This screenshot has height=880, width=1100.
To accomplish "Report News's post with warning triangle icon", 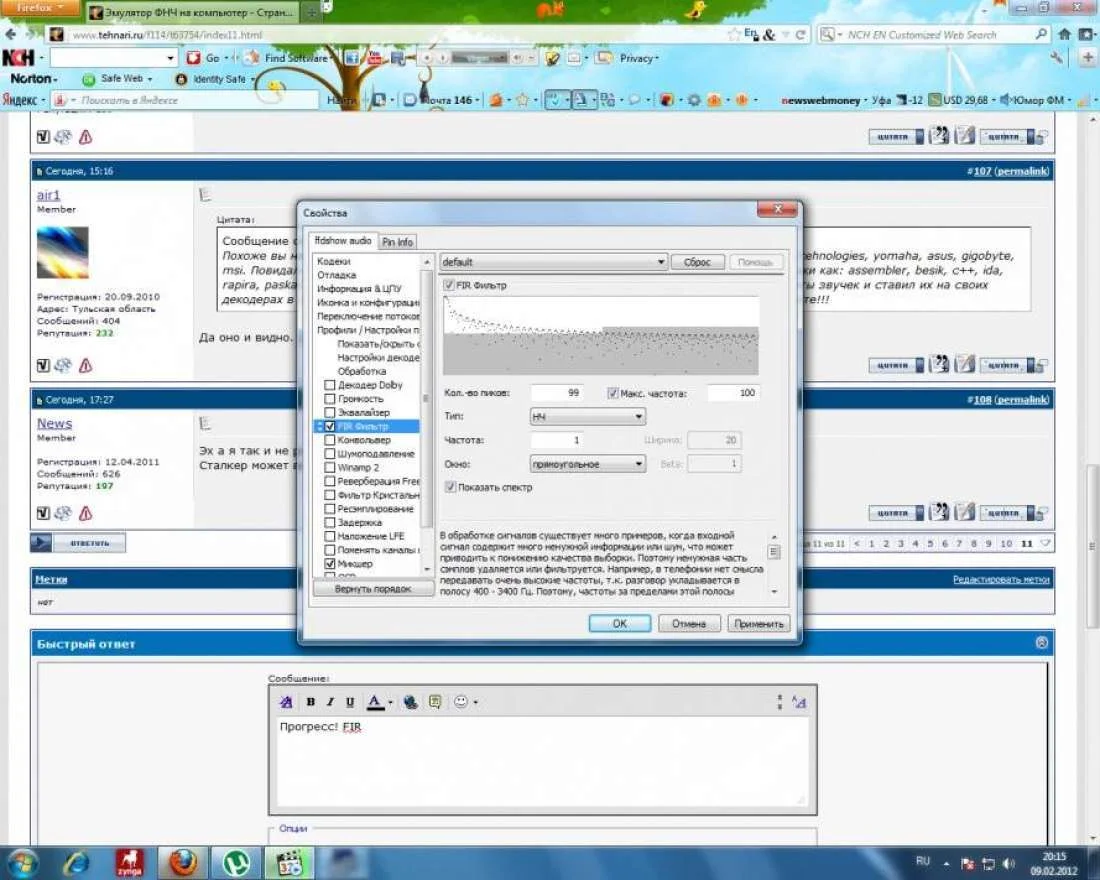I will pos(86,514).
